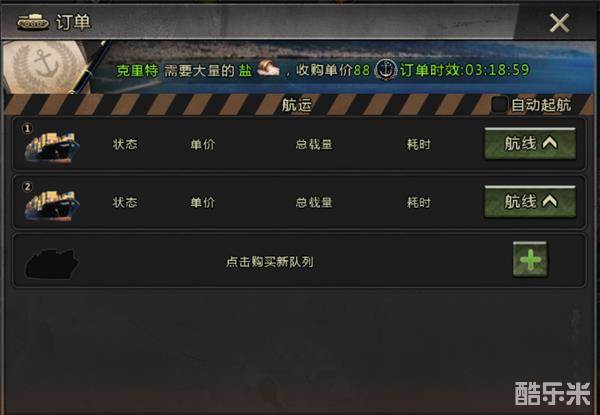
Task: Click 单价 label in ship 1 row
Action: 203,145
